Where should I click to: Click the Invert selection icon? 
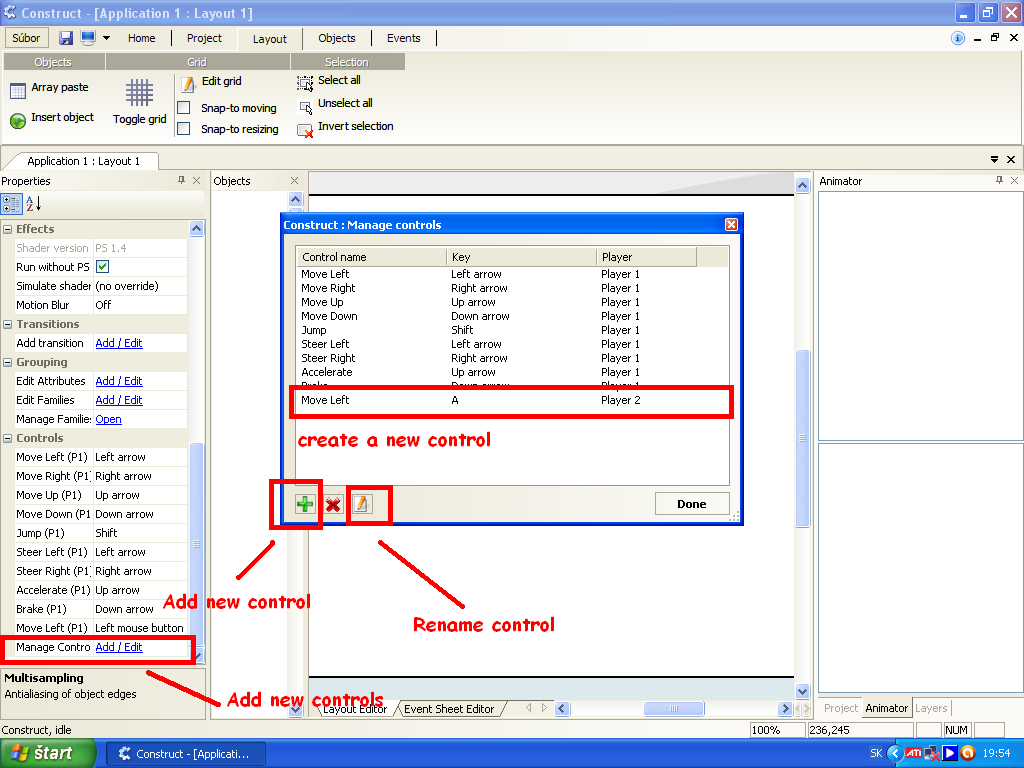click(305, 129)
